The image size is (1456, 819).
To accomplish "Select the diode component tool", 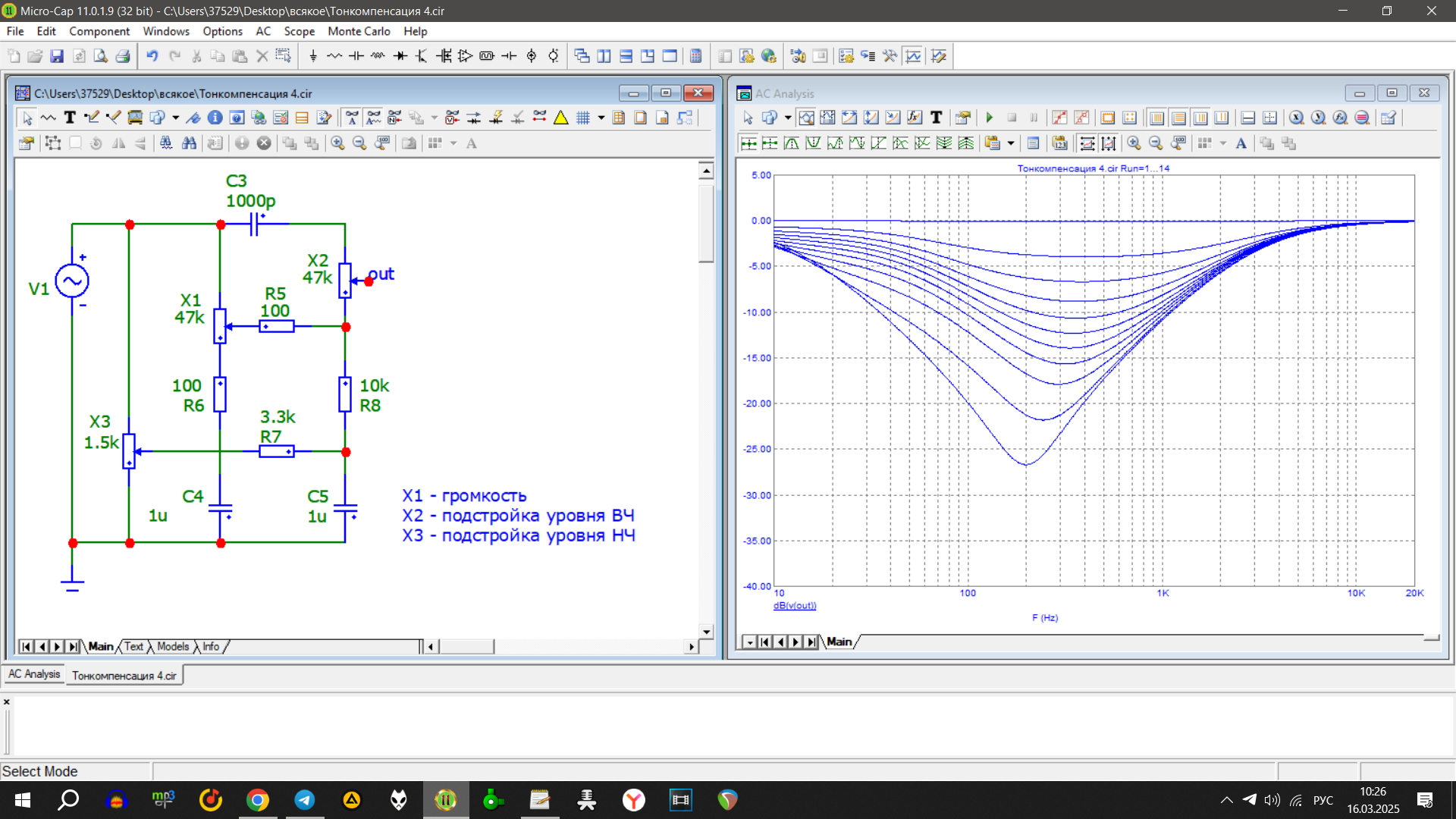I will (400, 56).
